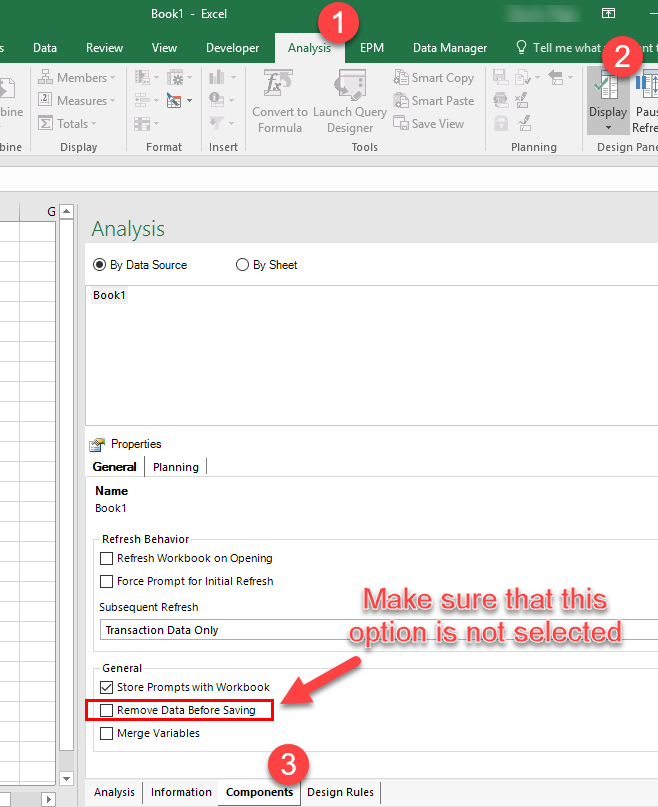Open the Measures dropdown
The height and width of the screenshot is (807, 658).
pos(76,100)
